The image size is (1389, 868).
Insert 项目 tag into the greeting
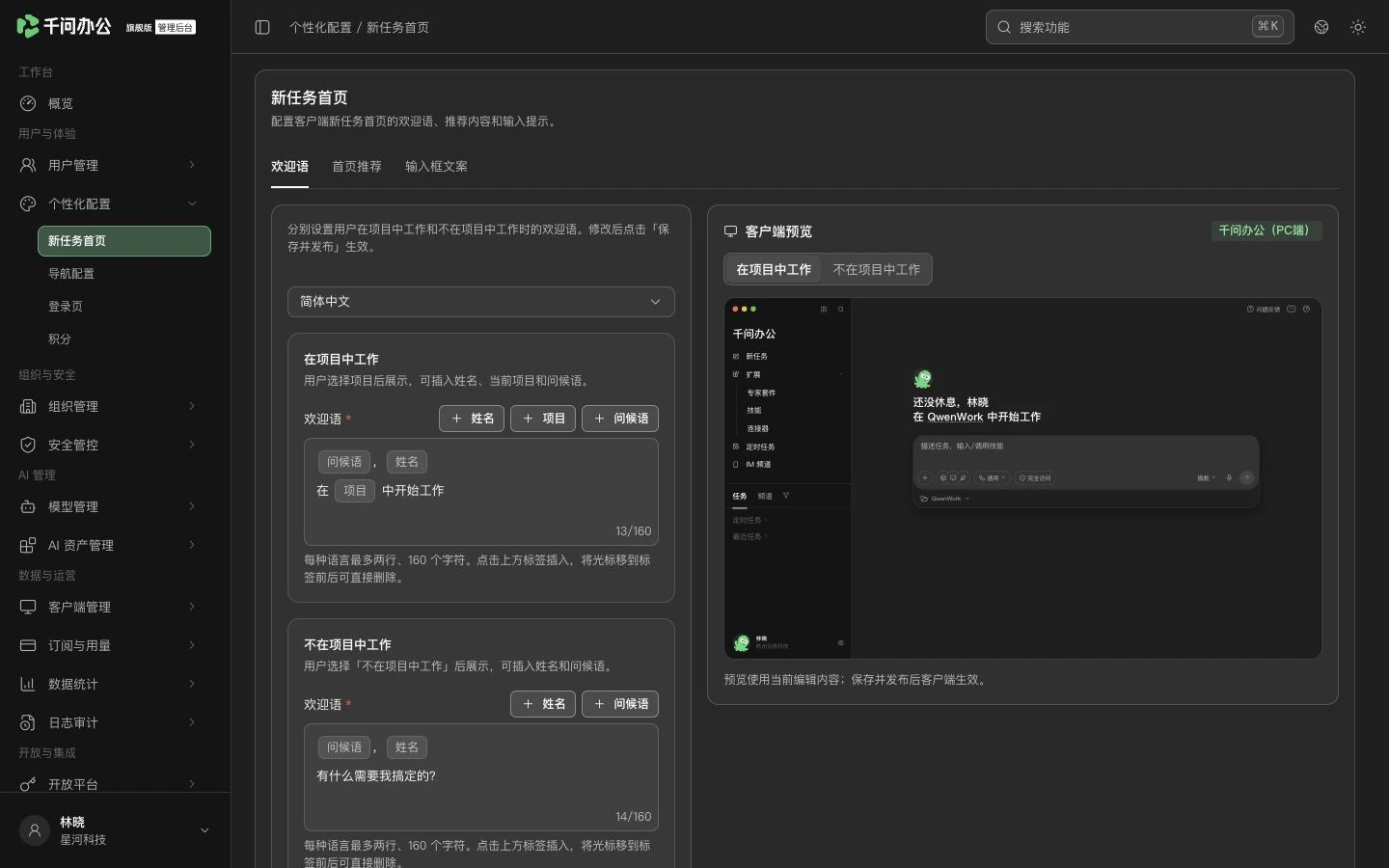pyautogui.click(x=543, y=419)
